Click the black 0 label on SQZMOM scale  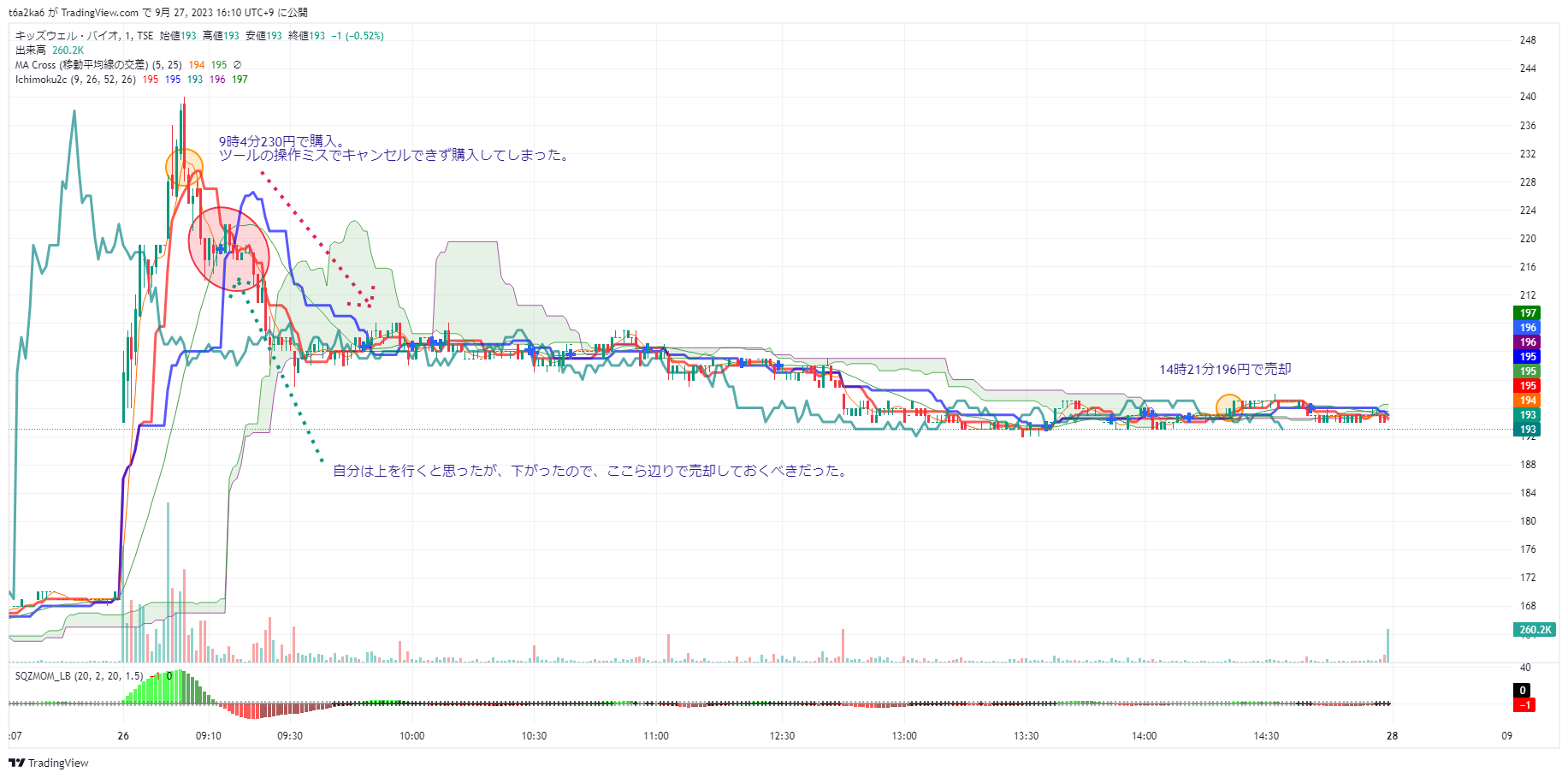(1523, 691)
